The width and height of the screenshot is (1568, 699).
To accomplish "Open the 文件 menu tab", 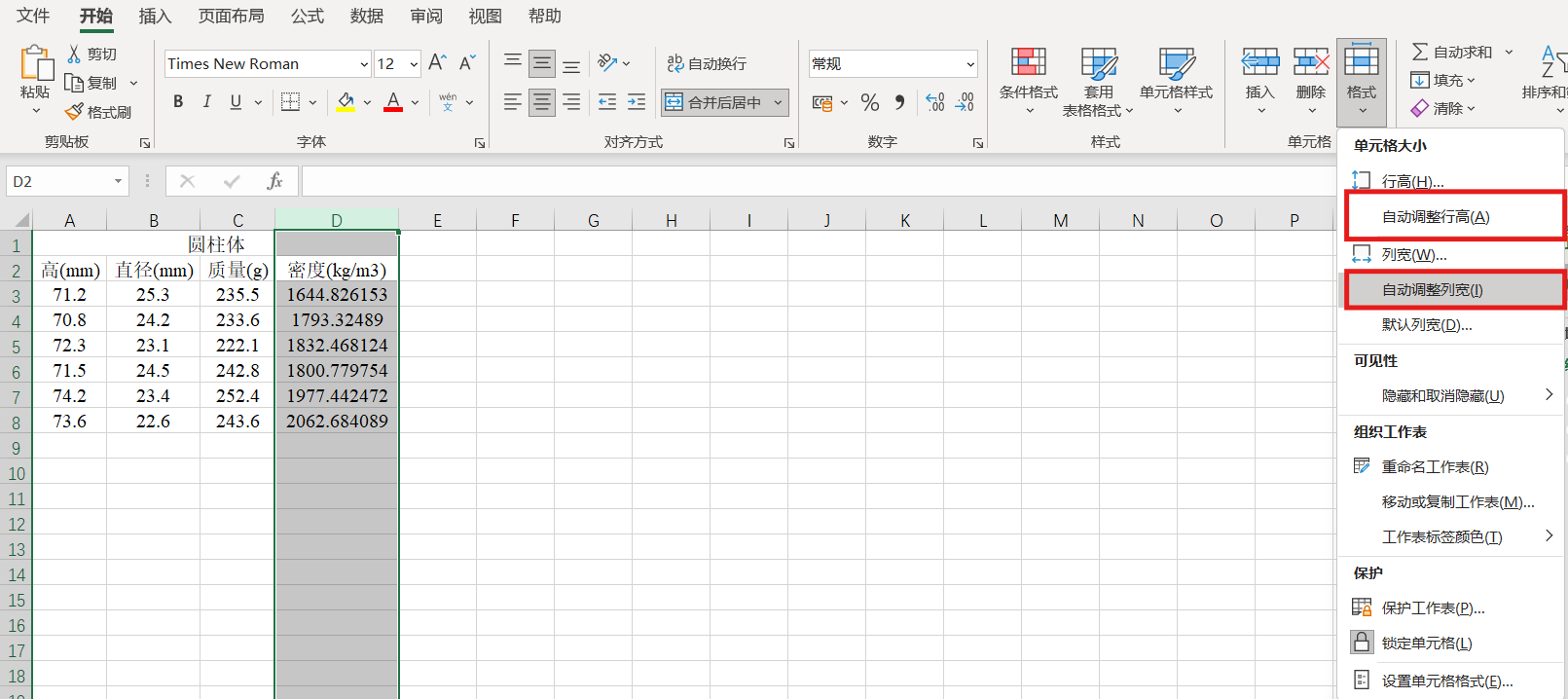I will tap(33, 16).
